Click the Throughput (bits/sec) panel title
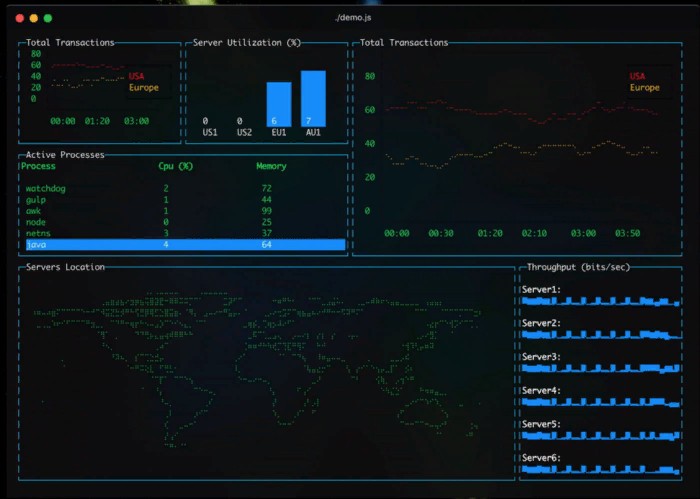Image resolution: width=700 pixels, height=499 pixels. click(579, 267)
